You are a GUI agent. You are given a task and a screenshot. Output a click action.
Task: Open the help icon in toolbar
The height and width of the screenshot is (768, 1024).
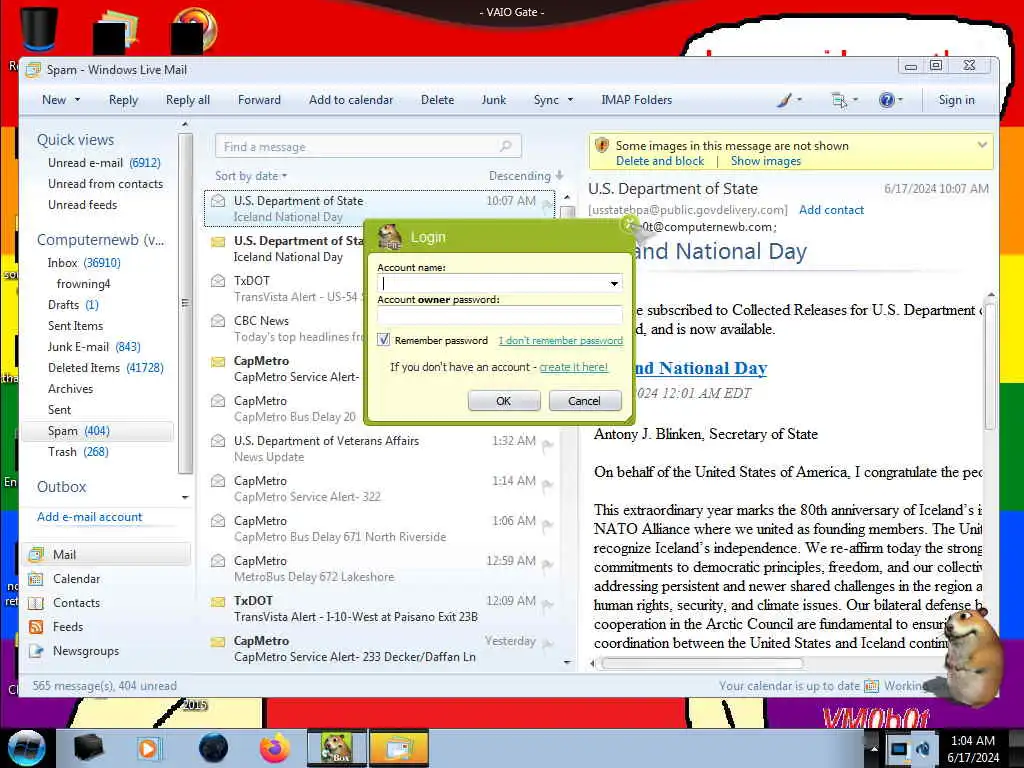pos(886,100)
